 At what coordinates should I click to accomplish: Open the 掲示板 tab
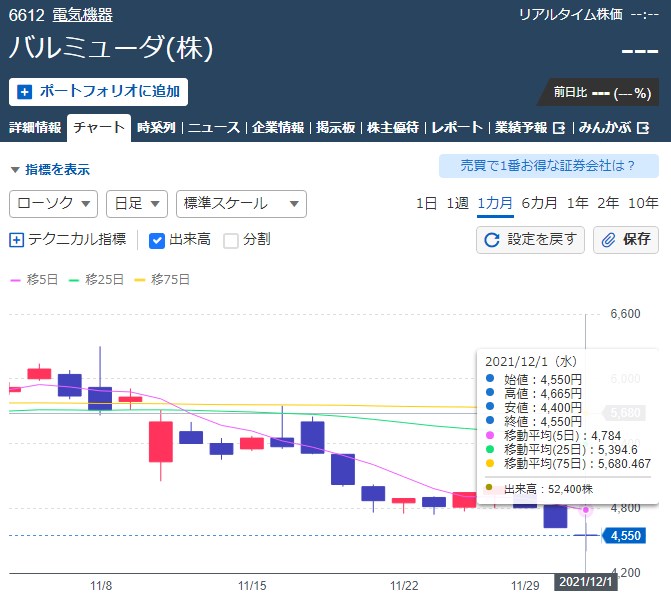pyautogui.click(x=336, y=128)
